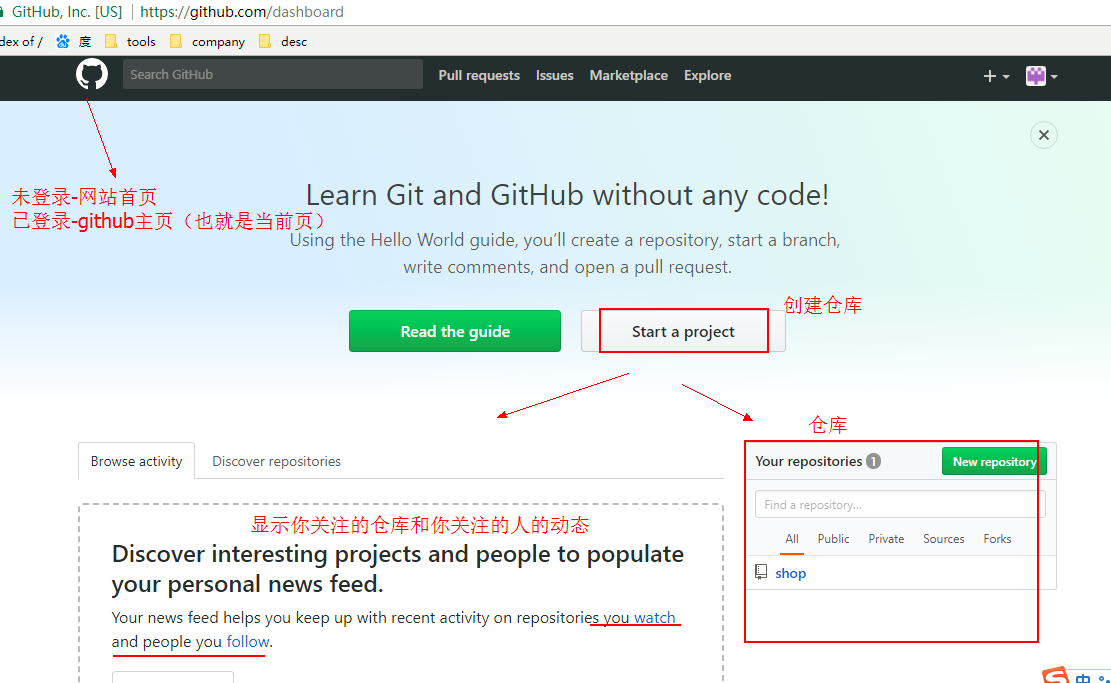
Task: Switch to Discover repositories tab
Action: [276, 461]
